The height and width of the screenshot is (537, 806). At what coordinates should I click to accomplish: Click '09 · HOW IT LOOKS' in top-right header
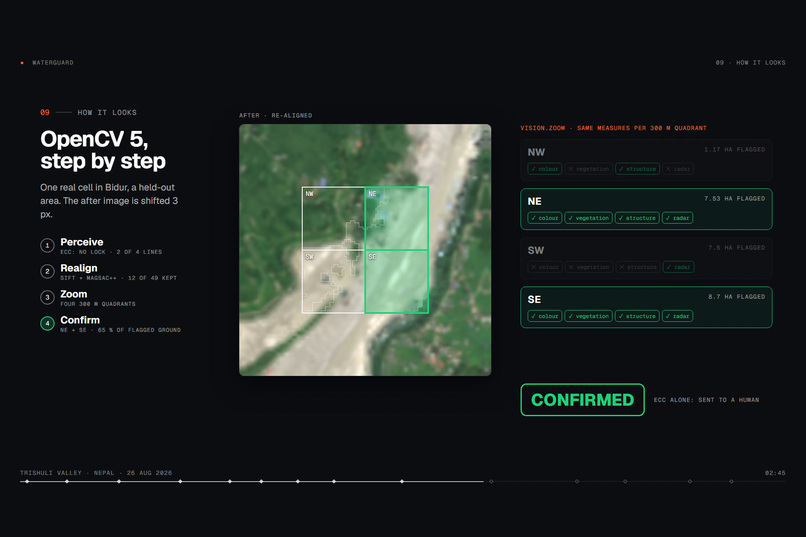coord(750,63)
